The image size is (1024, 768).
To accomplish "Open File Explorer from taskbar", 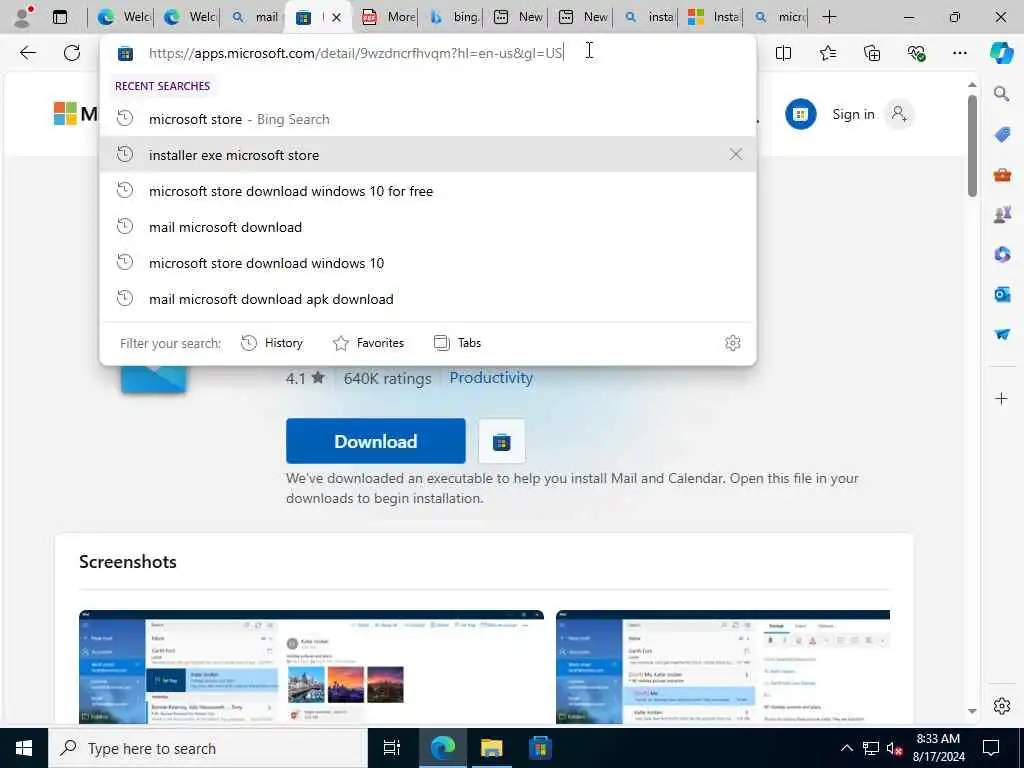I will coord(491,748).
